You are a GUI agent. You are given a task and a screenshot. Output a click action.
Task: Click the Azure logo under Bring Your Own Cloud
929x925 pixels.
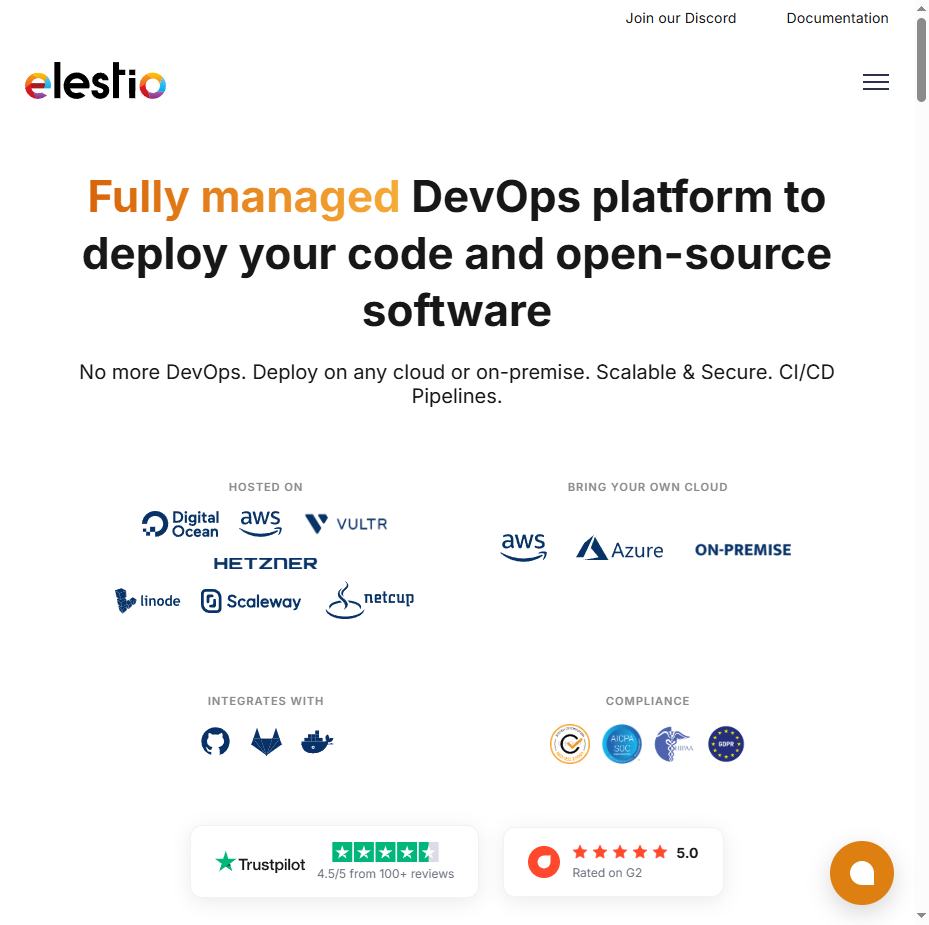pyautogui.click(x=620, y=549)
